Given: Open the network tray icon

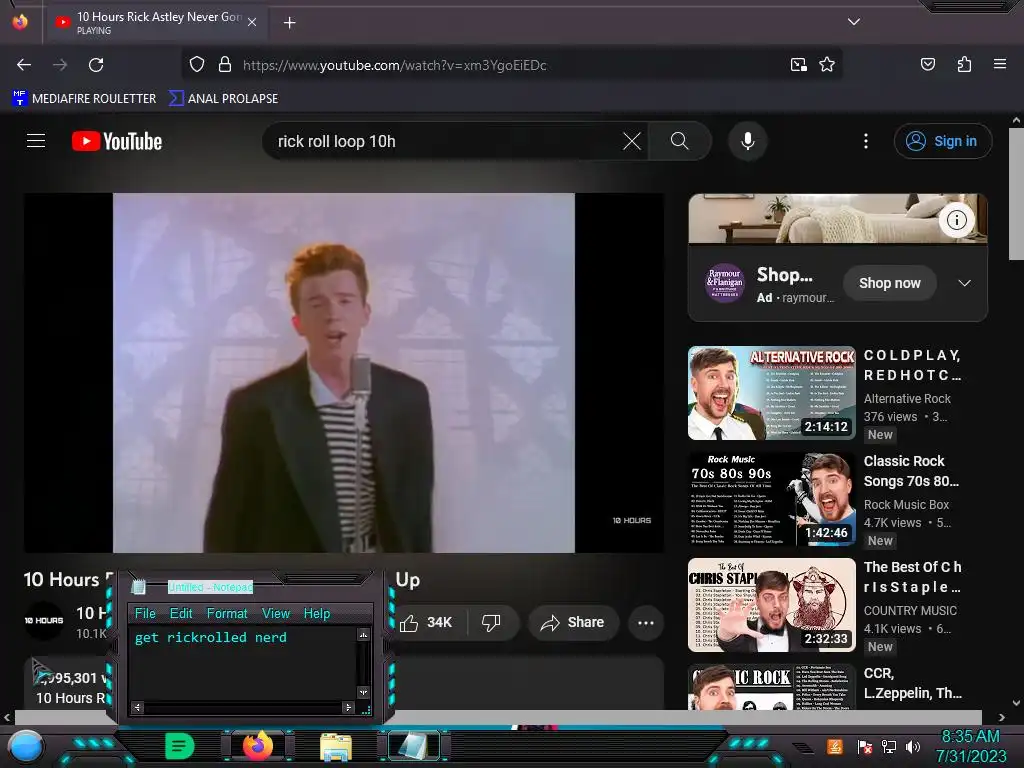Looking at the screenshot, I should [x=889, y=746].
